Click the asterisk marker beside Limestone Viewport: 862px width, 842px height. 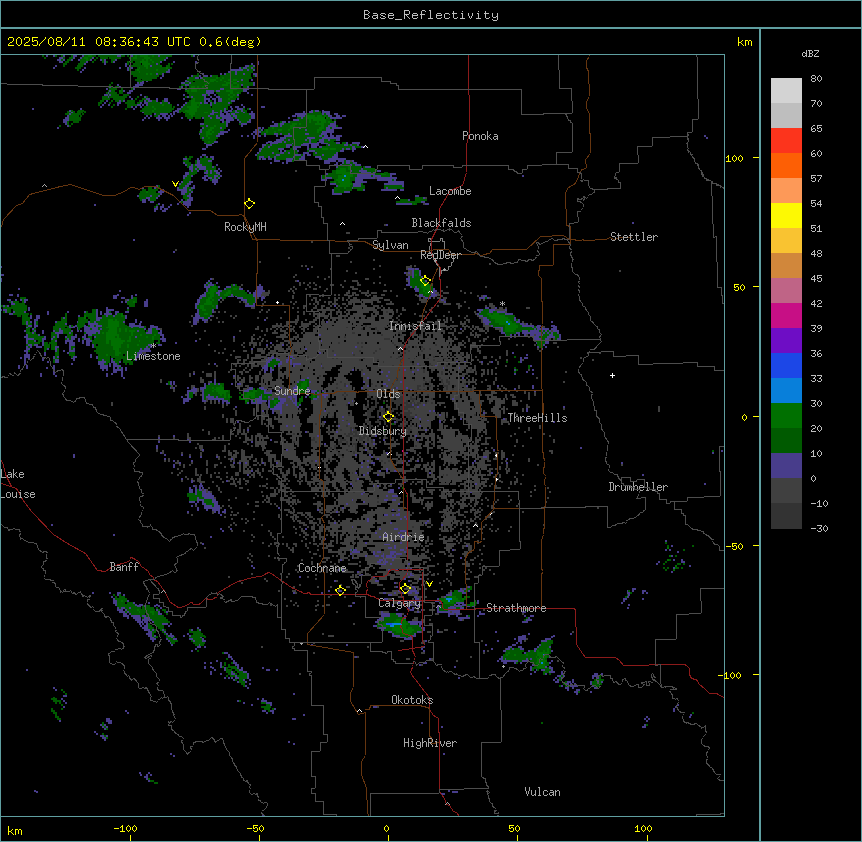153,346
